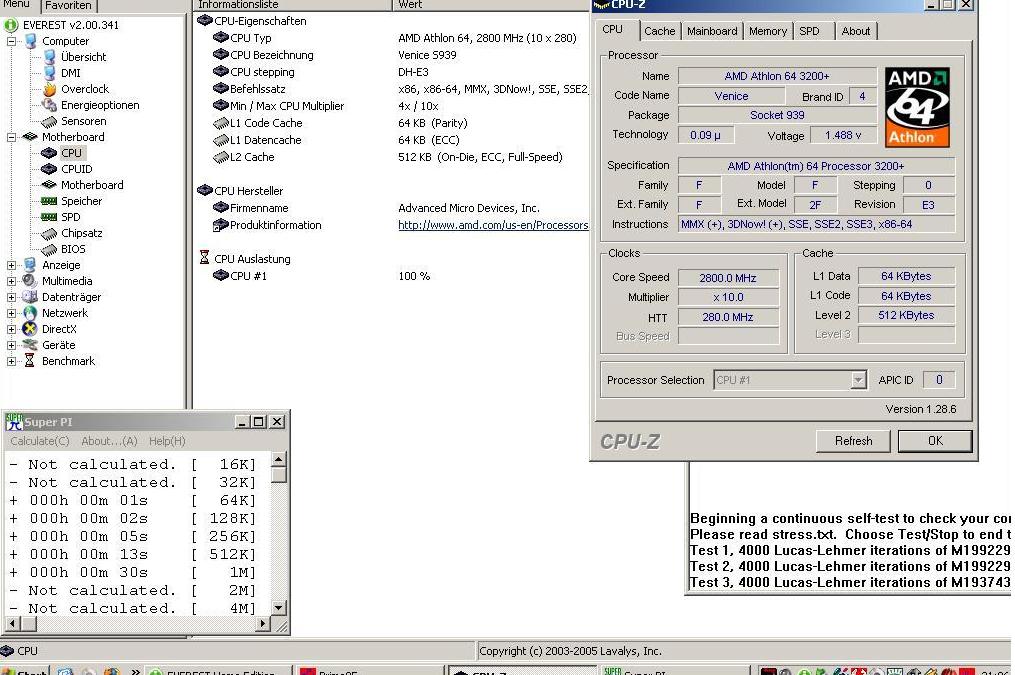
Task: Collapse the Motherboard tree node
Action: coord(11,137)
